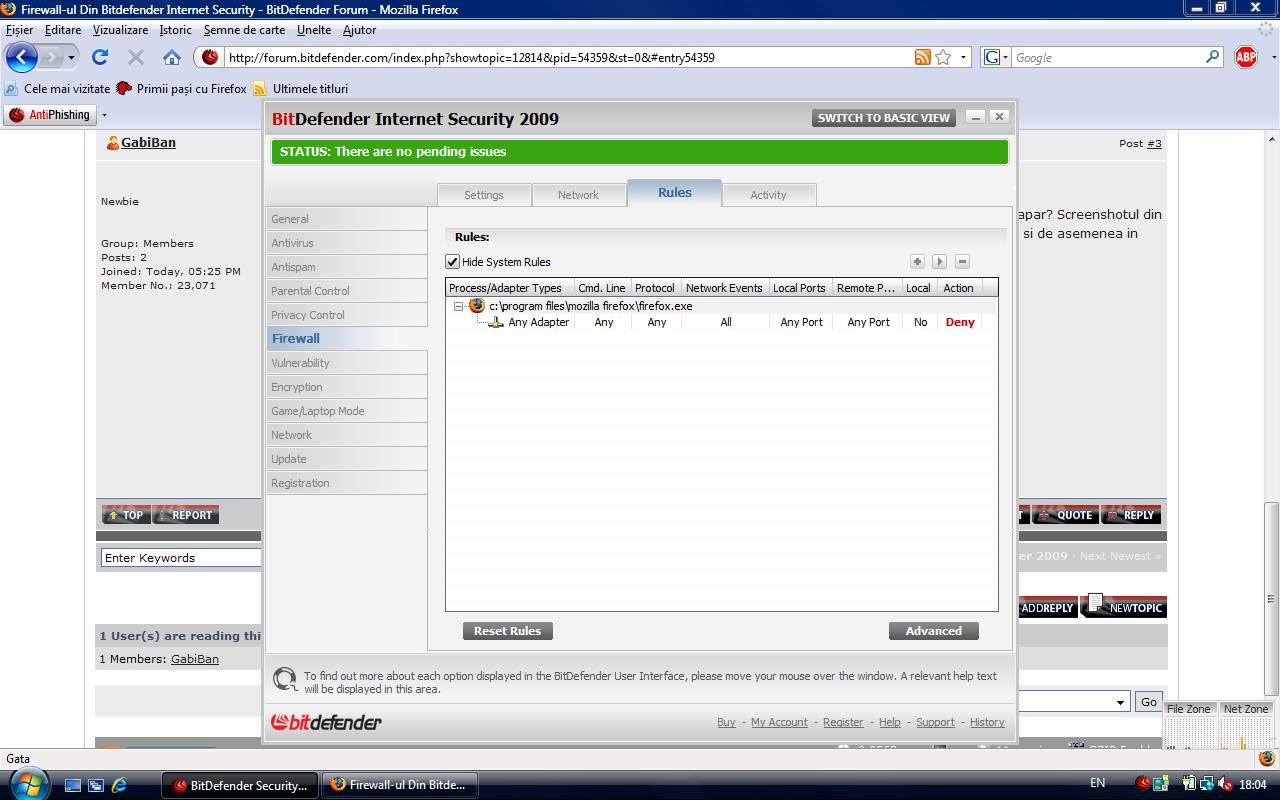Click forum REPORT button
Viewport: 1280px width, 800px height.
185,515
